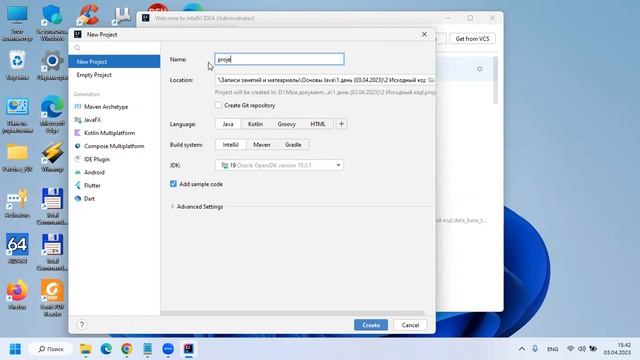
Task: Pick IntelliJ build system
Action: tap(231, 144)
